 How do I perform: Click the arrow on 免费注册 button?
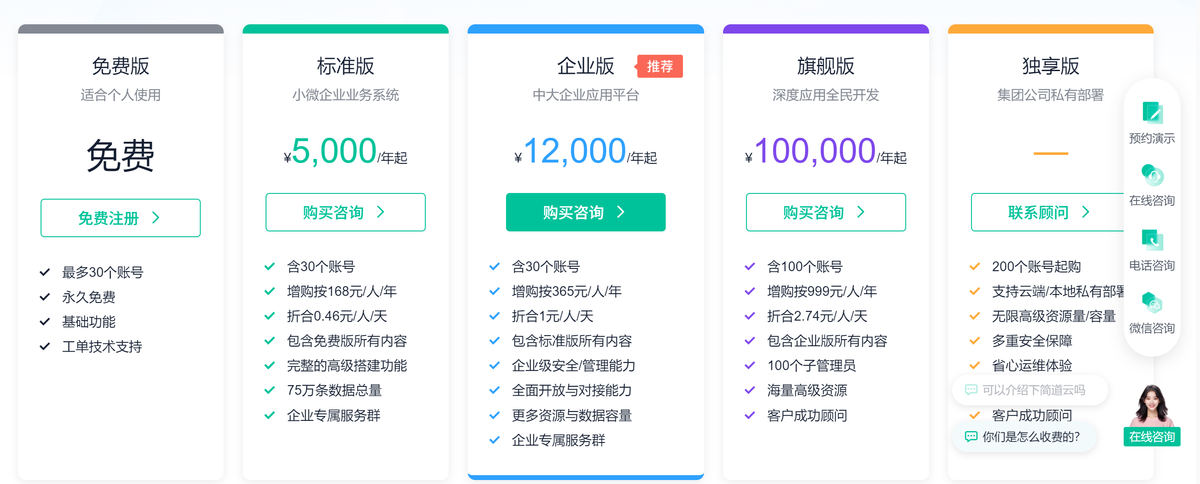click(x=156, y=218)
